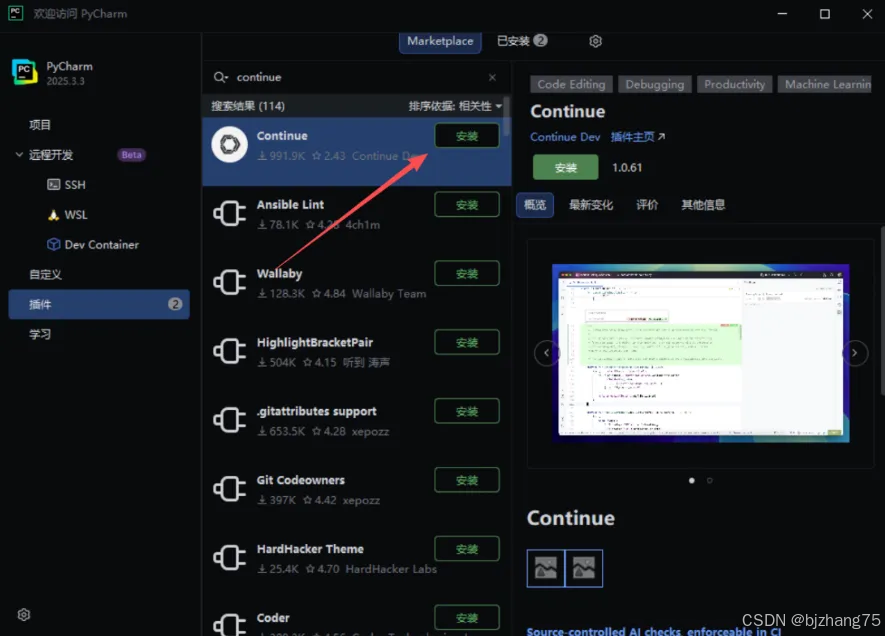Open the Projects section (项目)
The height and width of the screenshot is (636, 885).
40,125
